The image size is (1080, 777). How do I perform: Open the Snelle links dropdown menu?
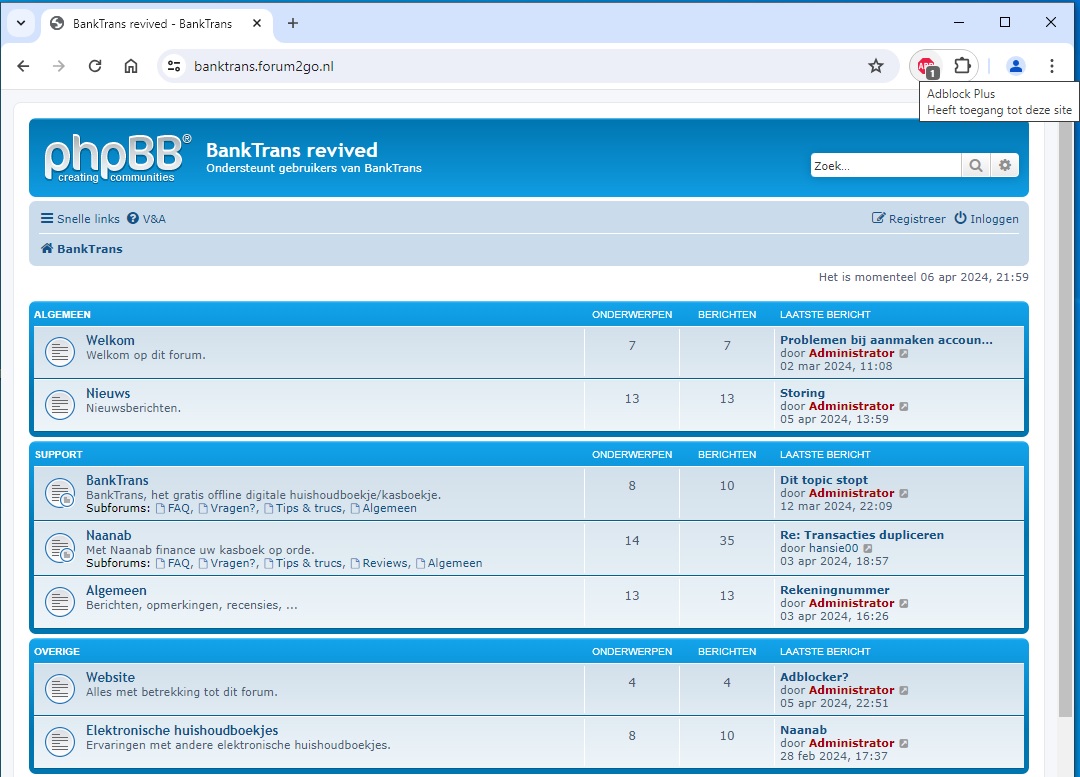click(x=80, y=219)
